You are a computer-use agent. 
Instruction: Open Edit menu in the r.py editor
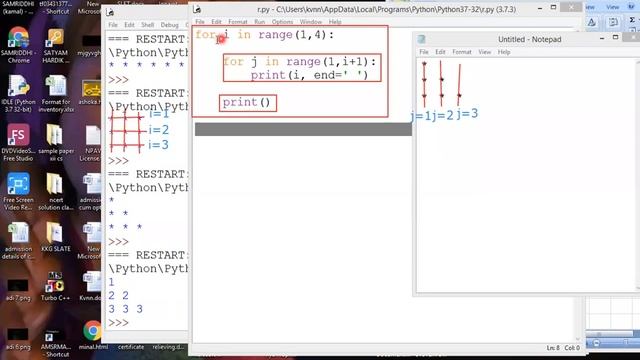pyautogui.click(x=216, y=22)
